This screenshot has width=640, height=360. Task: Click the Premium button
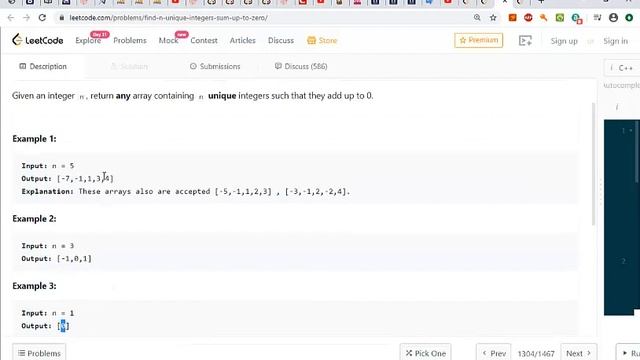click(478, 40)
